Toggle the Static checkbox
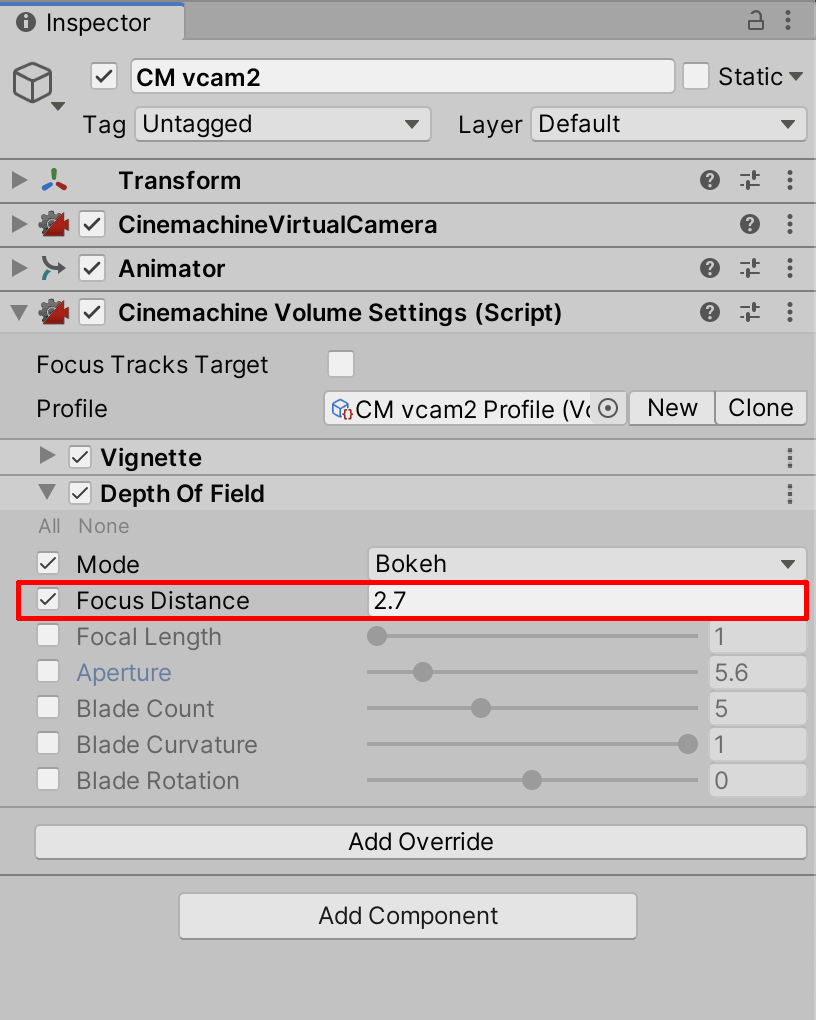Viewport: 816px width, 1020px height. pos(696,76)
